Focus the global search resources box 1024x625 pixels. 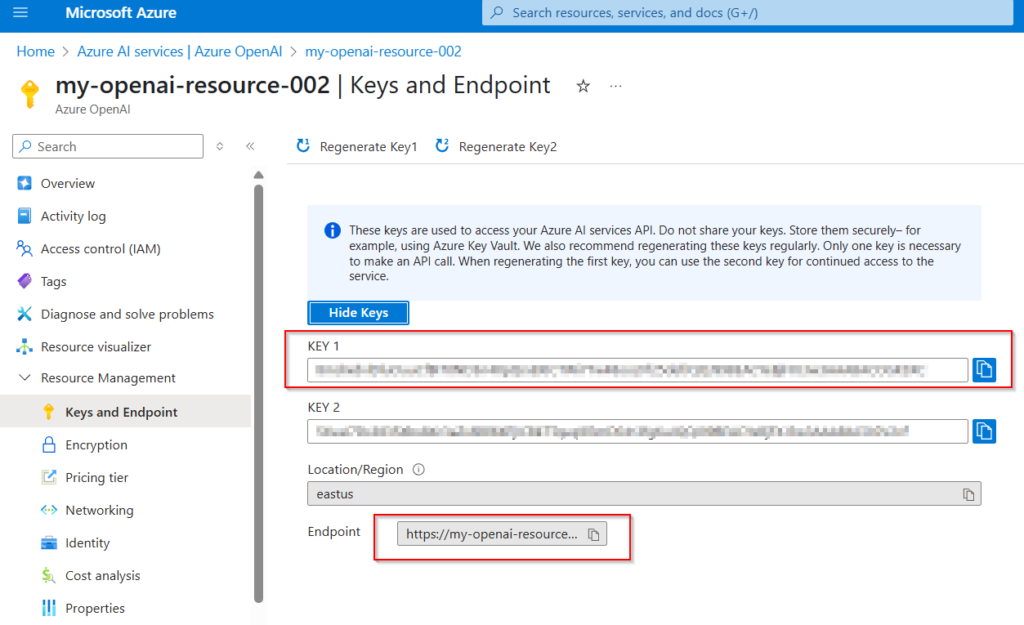747,12
